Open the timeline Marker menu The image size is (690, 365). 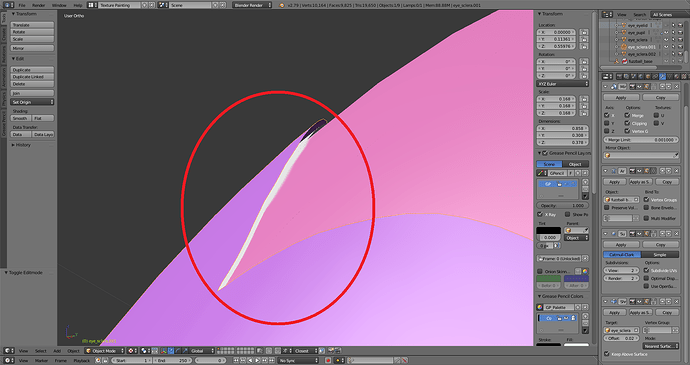[41, 361]
